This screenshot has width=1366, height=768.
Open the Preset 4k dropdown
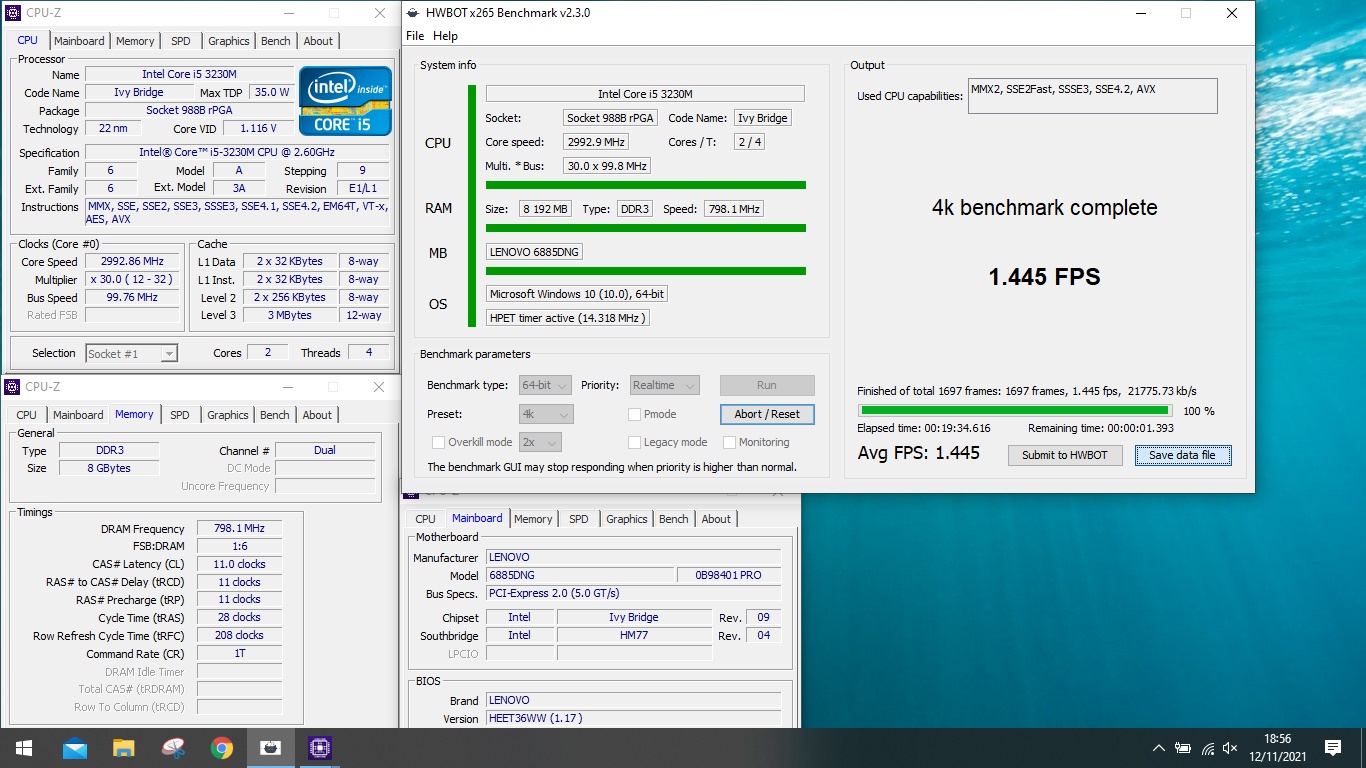(546, 414)
